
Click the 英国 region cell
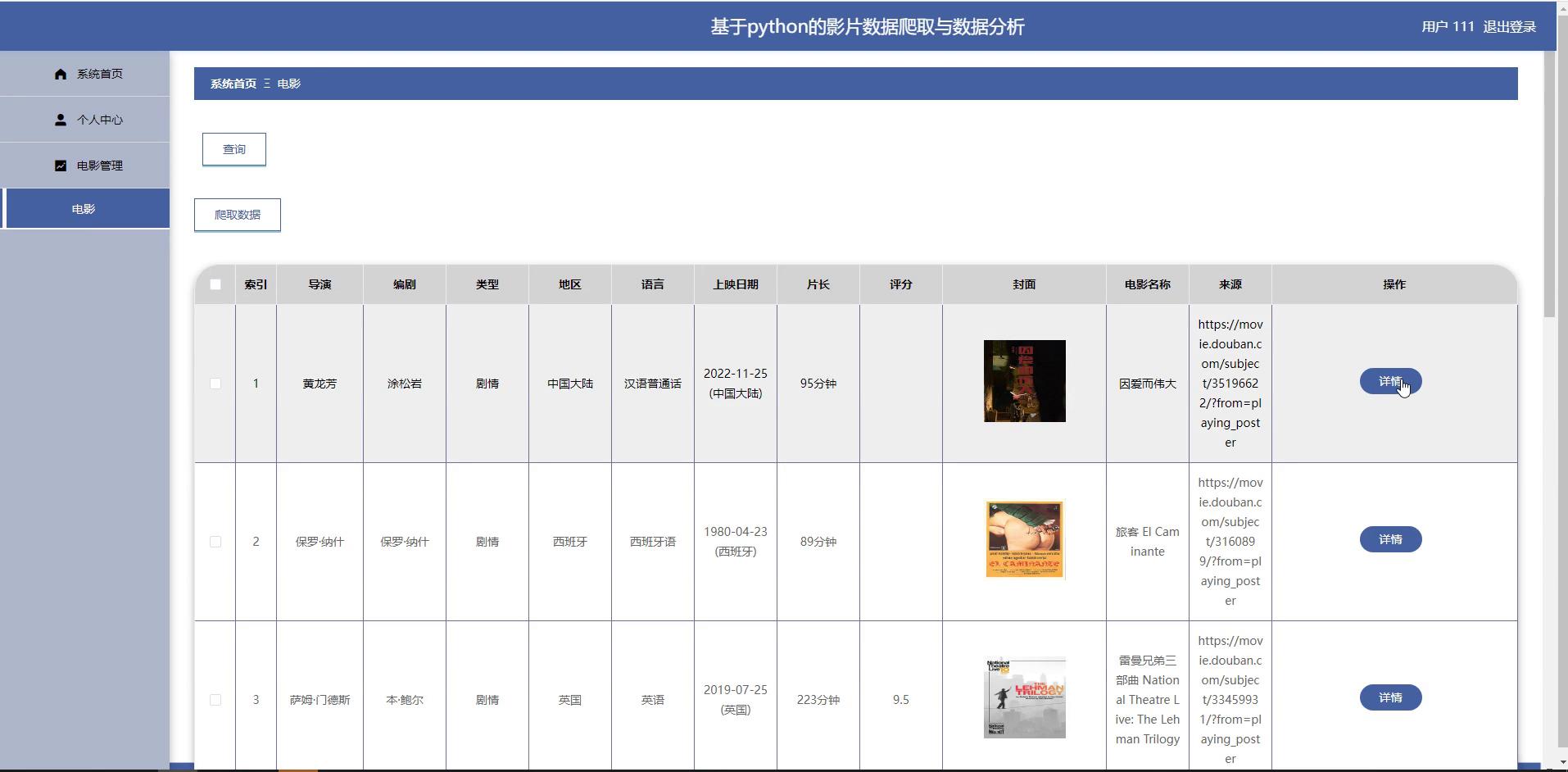[570, 700]
